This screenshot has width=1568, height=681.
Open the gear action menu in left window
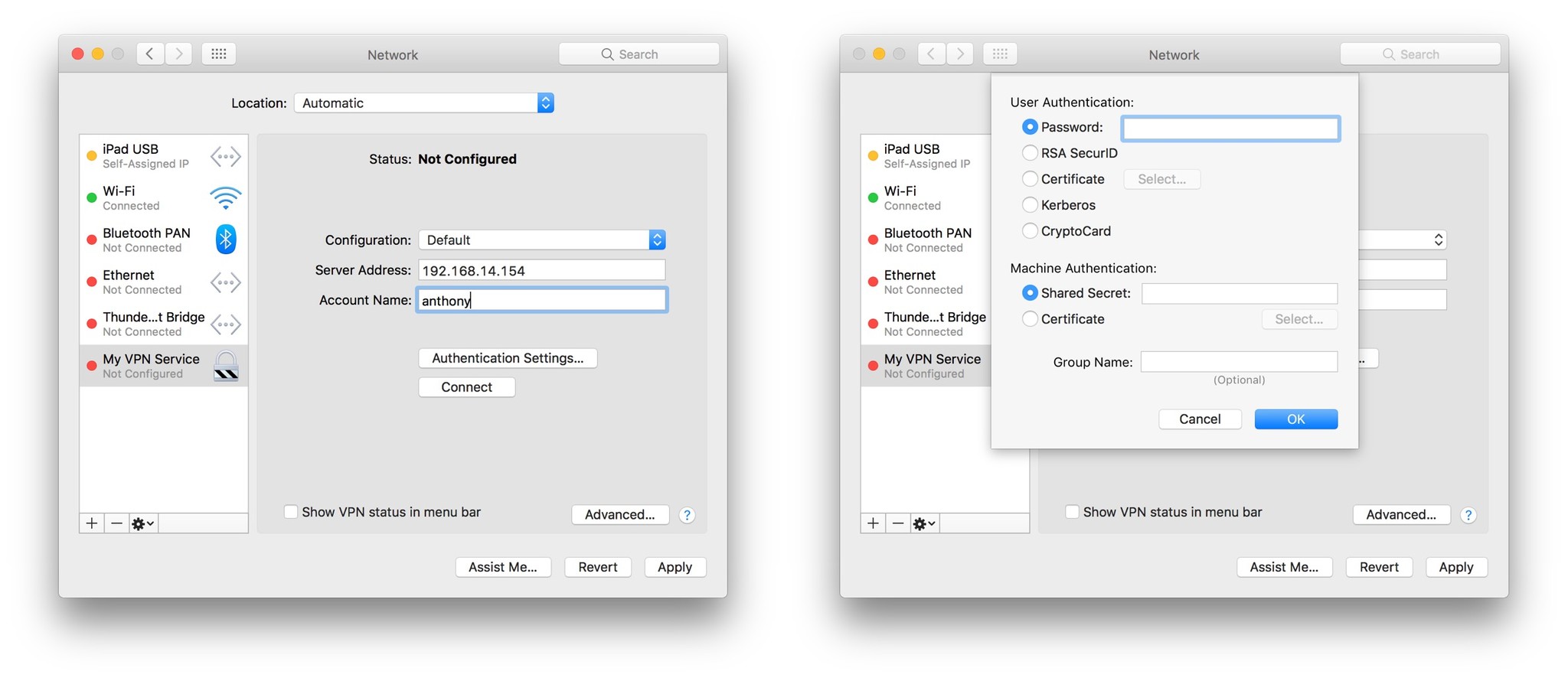tap(143, 523)
